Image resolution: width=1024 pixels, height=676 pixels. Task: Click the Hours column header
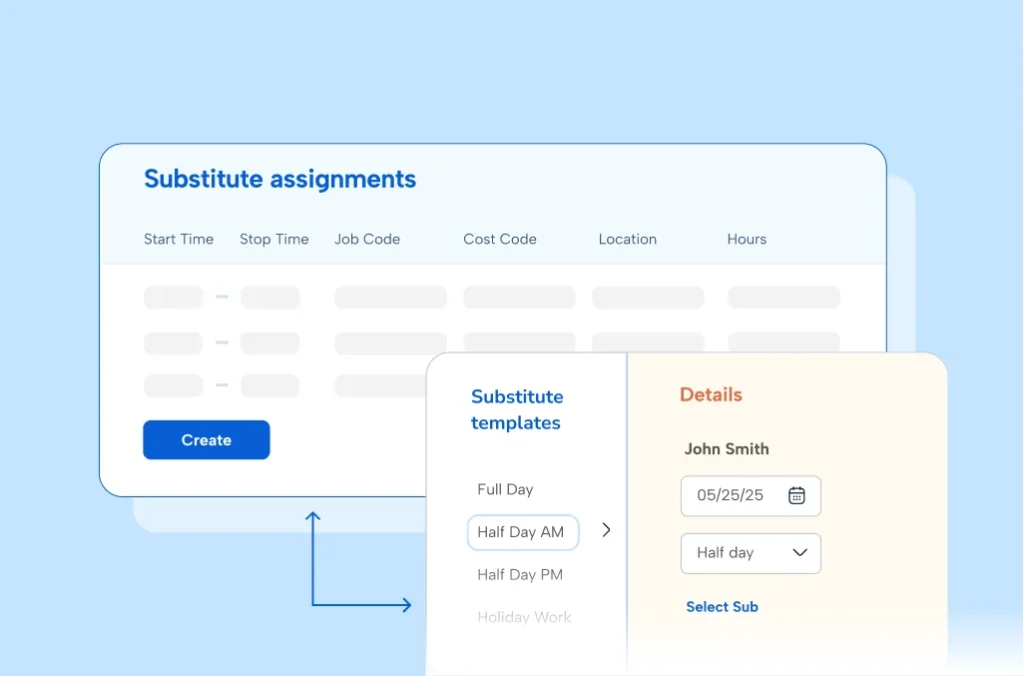(746, 239)
